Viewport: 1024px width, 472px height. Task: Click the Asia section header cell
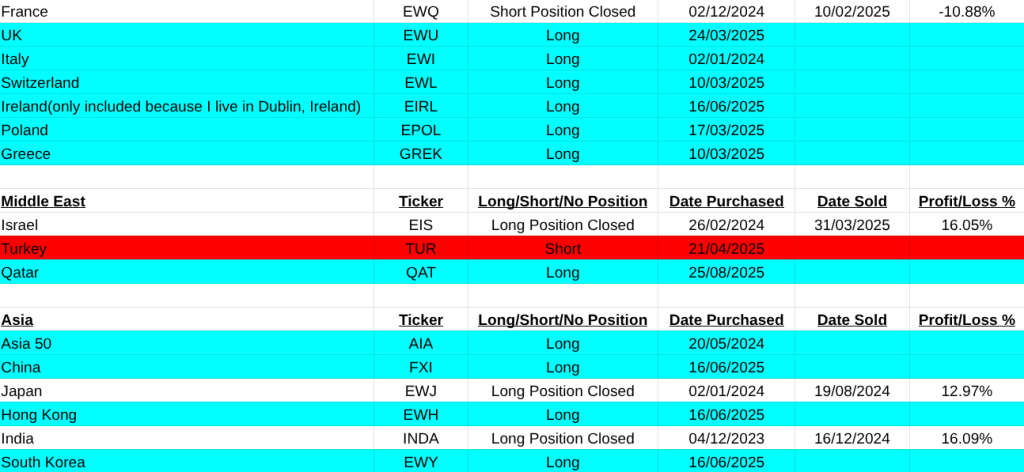[x=17, y=320]
